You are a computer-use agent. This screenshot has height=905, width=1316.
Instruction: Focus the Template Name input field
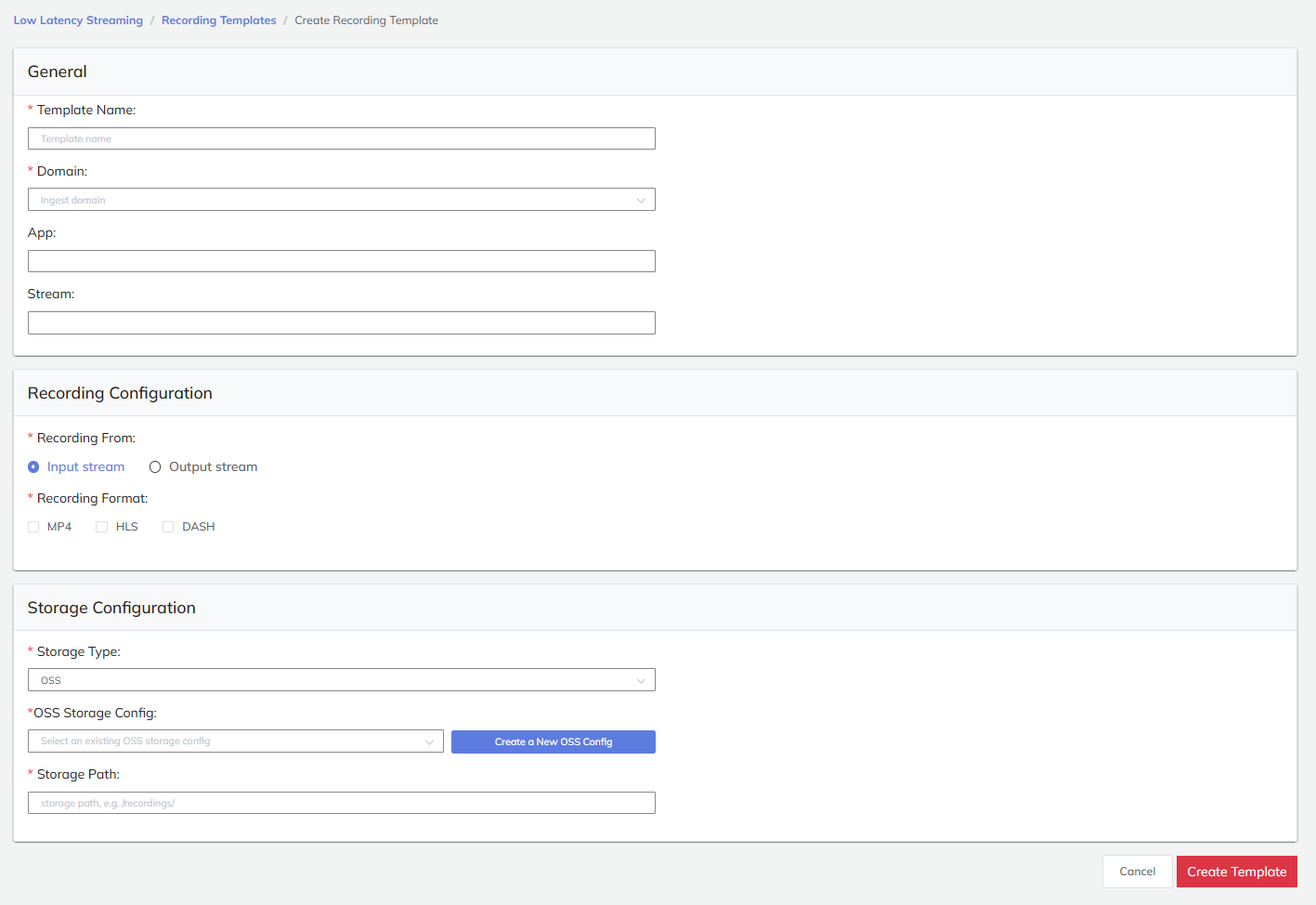click(x=341, y=138)
